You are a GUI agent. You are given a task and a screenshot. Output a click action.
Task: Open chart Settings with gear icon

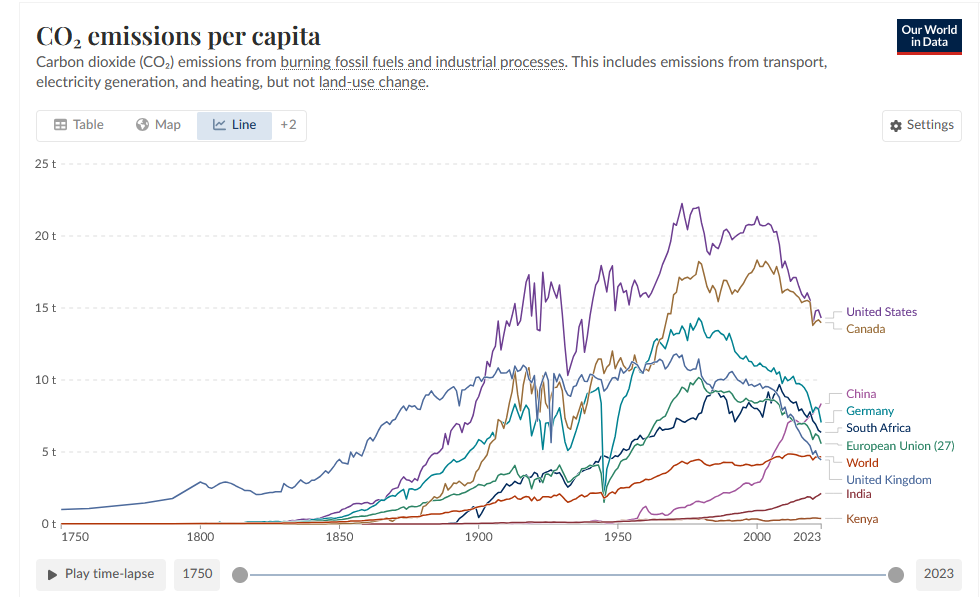tap(921, 125)
